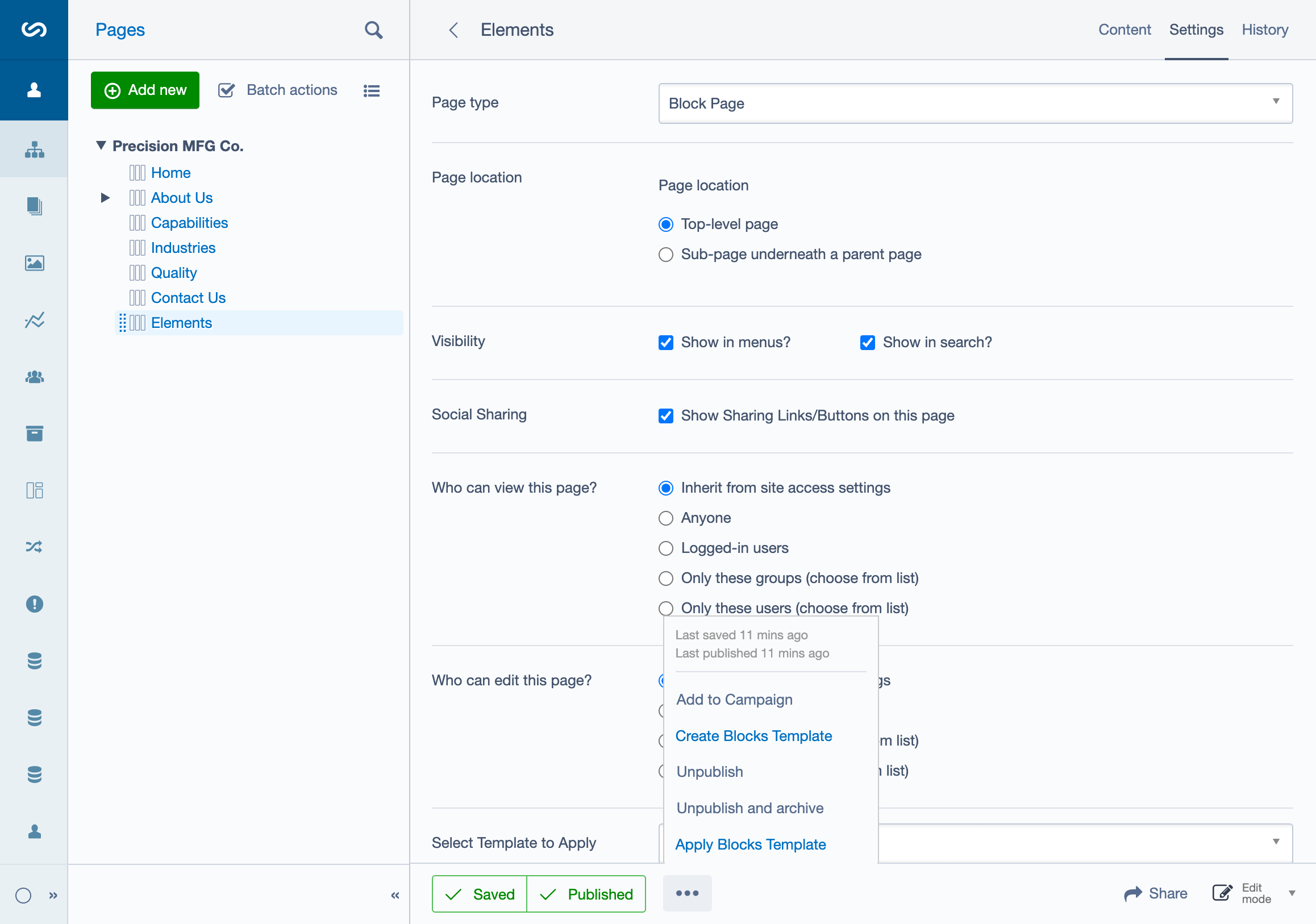This screenshot has height=924, width=1316.
Task: Open the three-dots more options button
Action: 687,893
